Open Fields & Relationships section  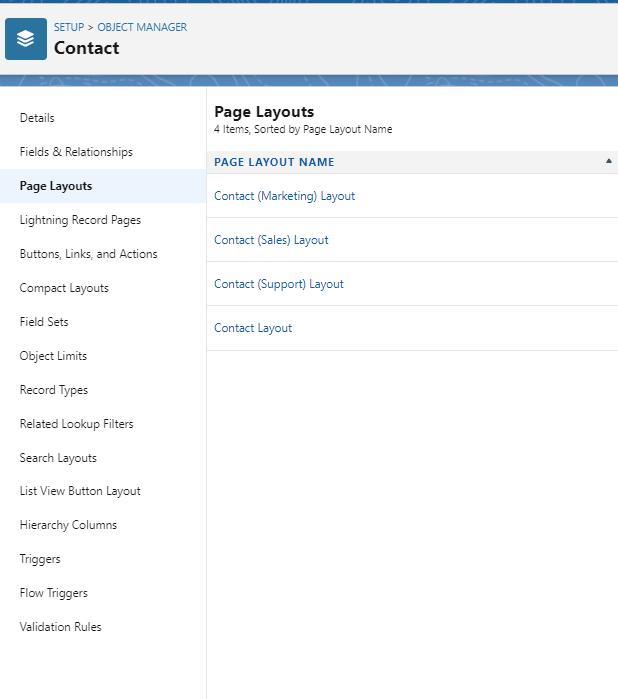[76, 152]
